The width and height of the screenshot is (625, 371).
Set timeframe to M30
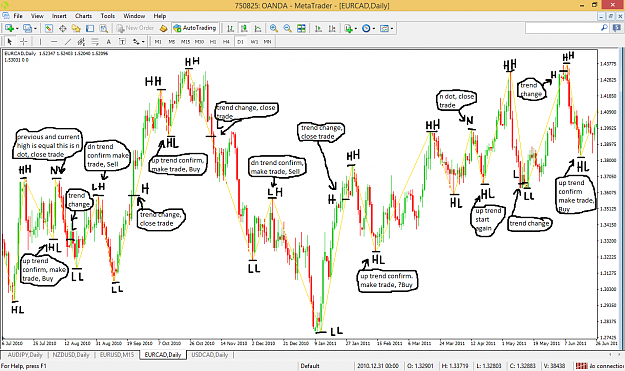199,41
